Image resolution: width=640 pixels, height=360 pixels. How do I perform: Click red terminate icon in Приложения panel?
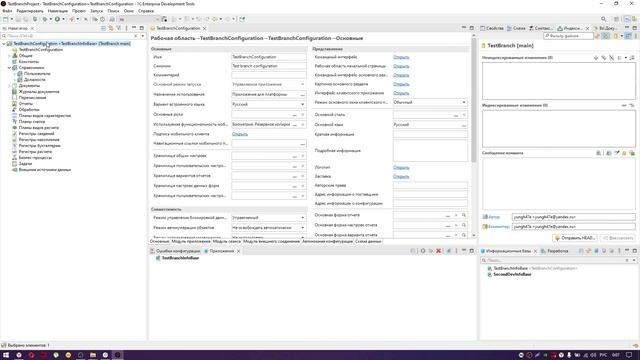(x=438, y=251)
